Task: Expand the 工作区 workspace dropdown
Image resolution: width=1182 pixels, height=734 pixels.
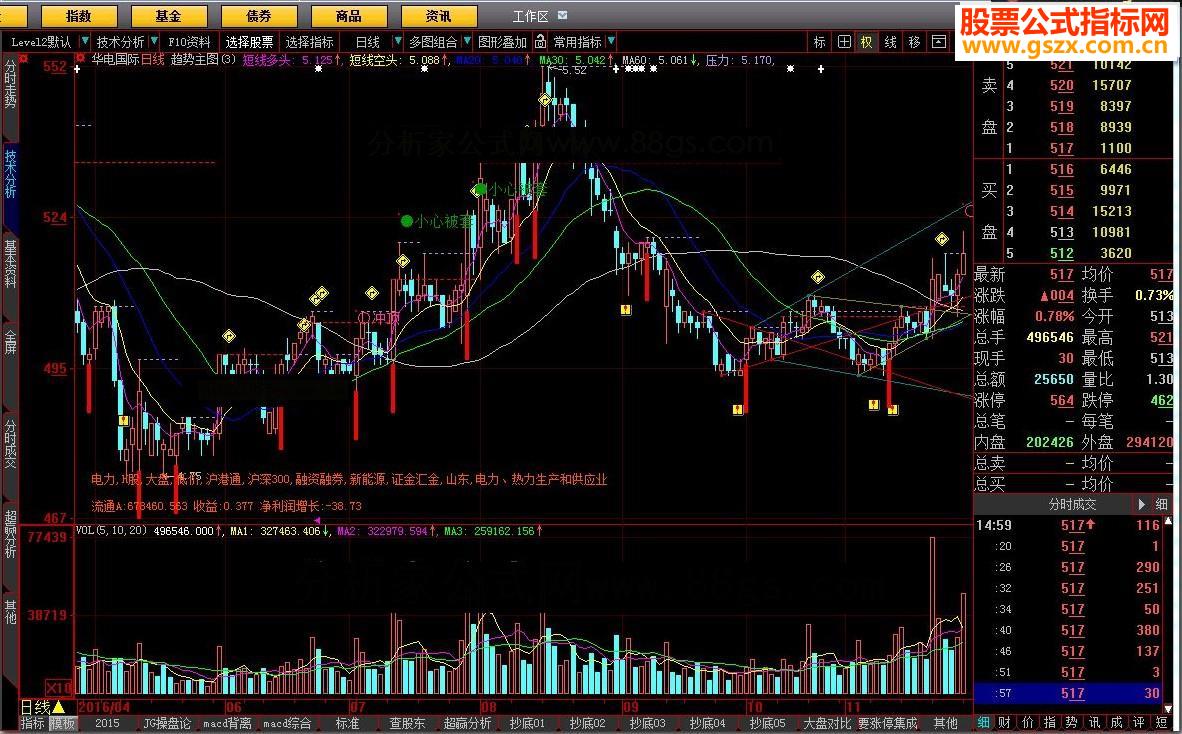Action: click(x=562, y=16)
